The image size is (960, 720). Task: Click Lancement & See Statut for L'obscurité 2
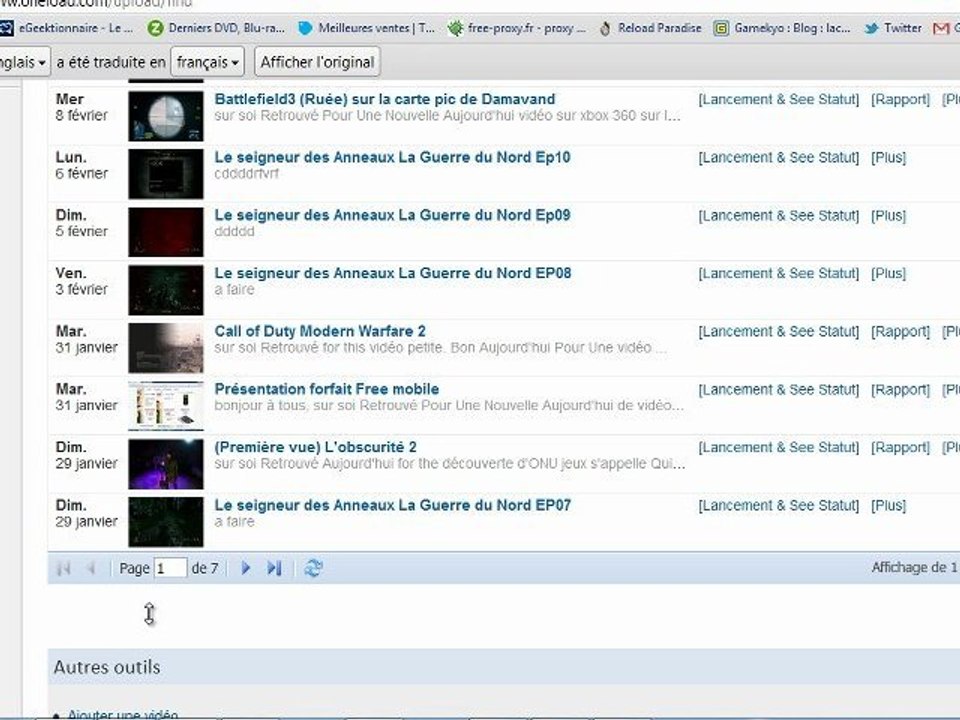click(x=779, y=448)
